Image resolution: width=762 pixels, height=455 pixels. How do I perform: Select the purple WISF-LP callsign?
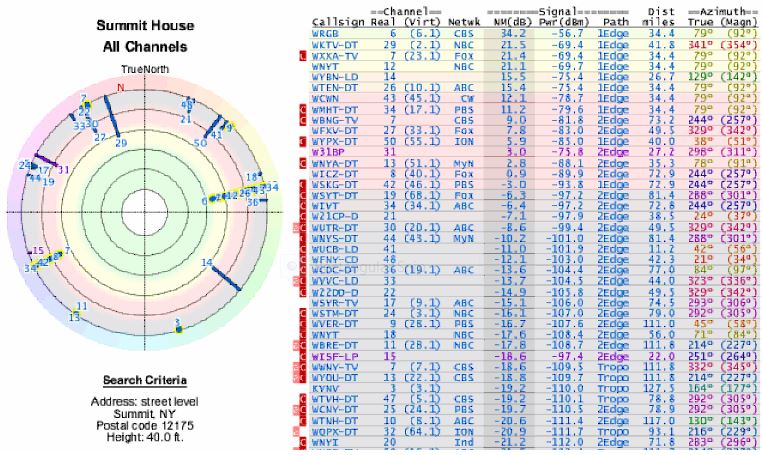coord(332,356)
